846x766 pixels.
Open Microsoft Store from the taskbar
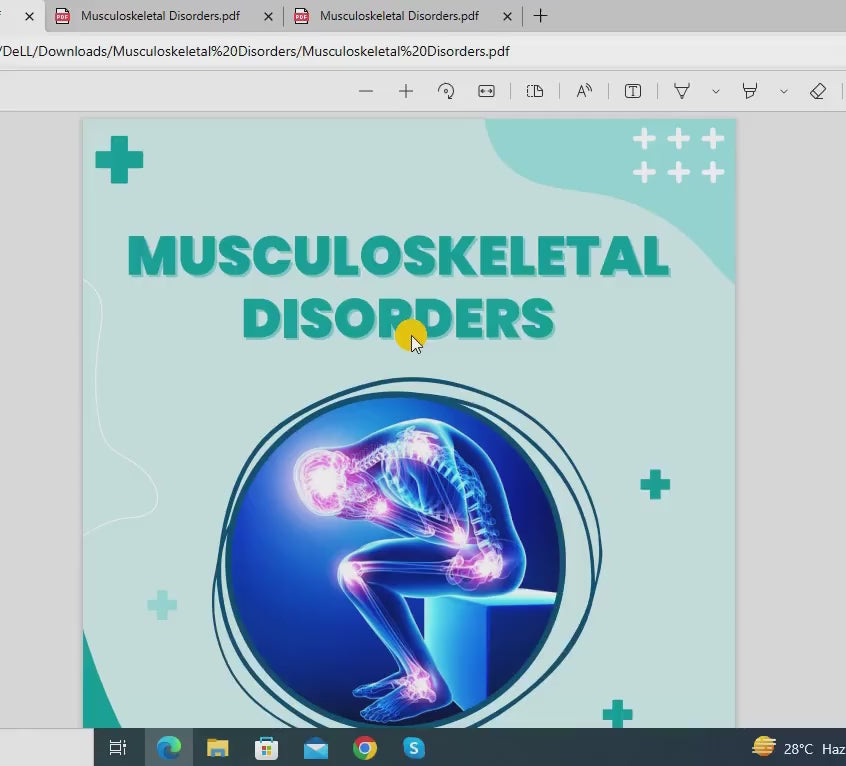click(266, 748)
